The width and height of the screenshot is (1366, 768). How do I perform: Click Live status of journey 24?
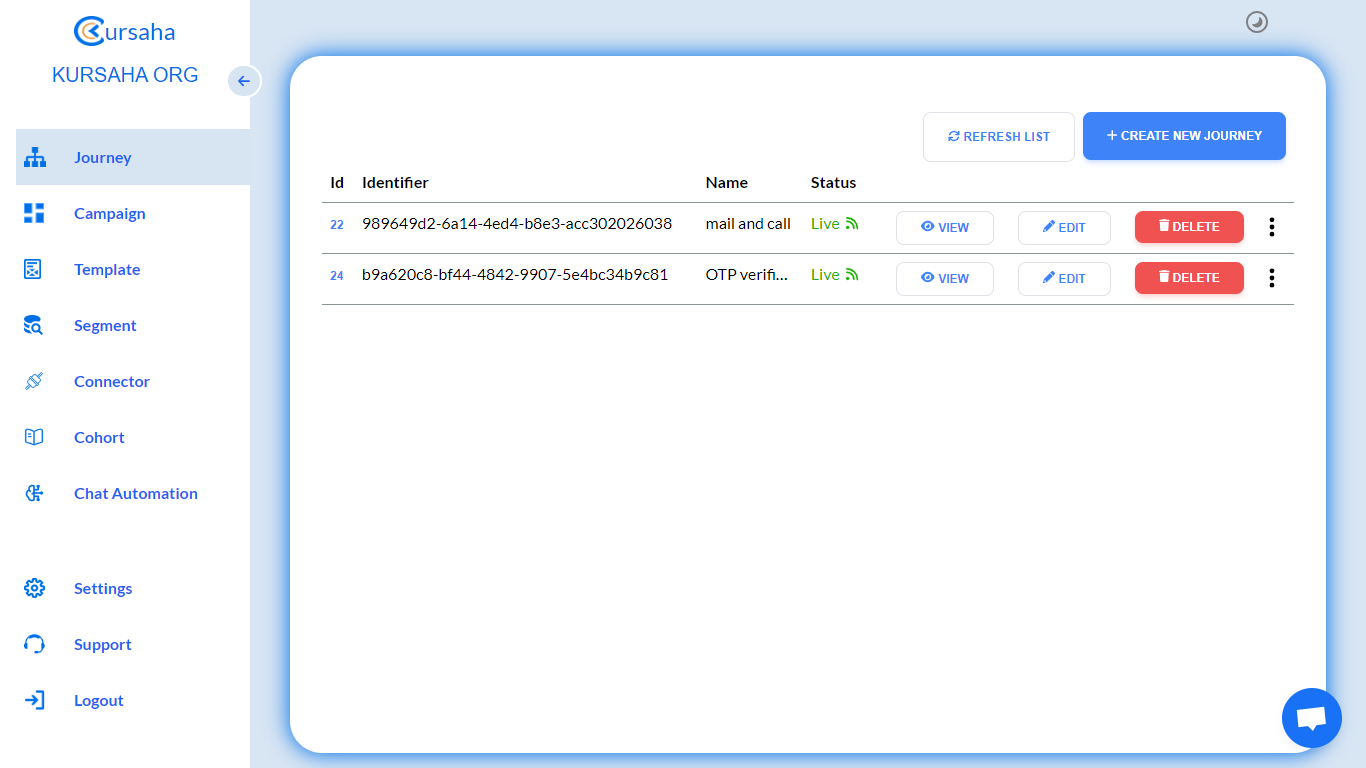pyautogui.click(x=835, y=275)
